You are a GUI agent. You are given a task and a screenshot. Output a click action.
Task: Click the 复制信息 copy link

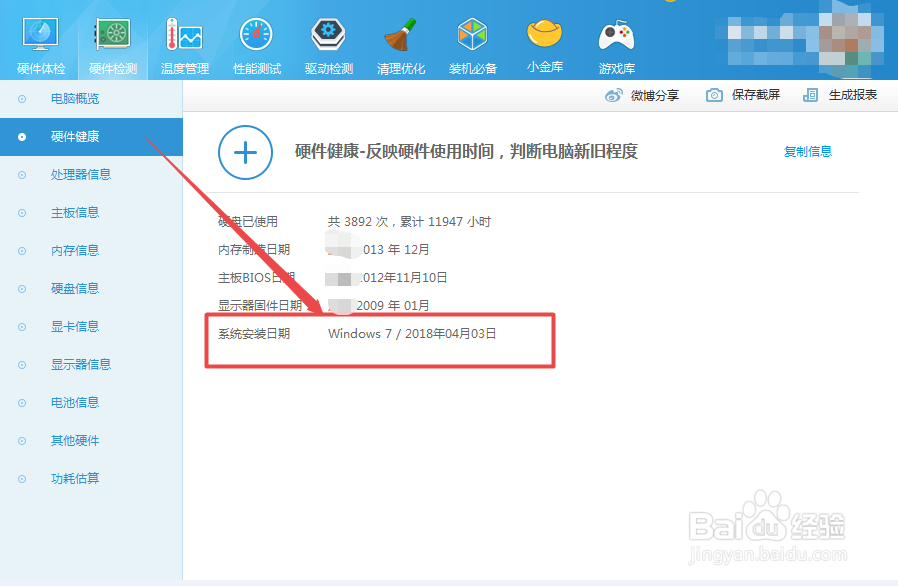tap(807, 151)
